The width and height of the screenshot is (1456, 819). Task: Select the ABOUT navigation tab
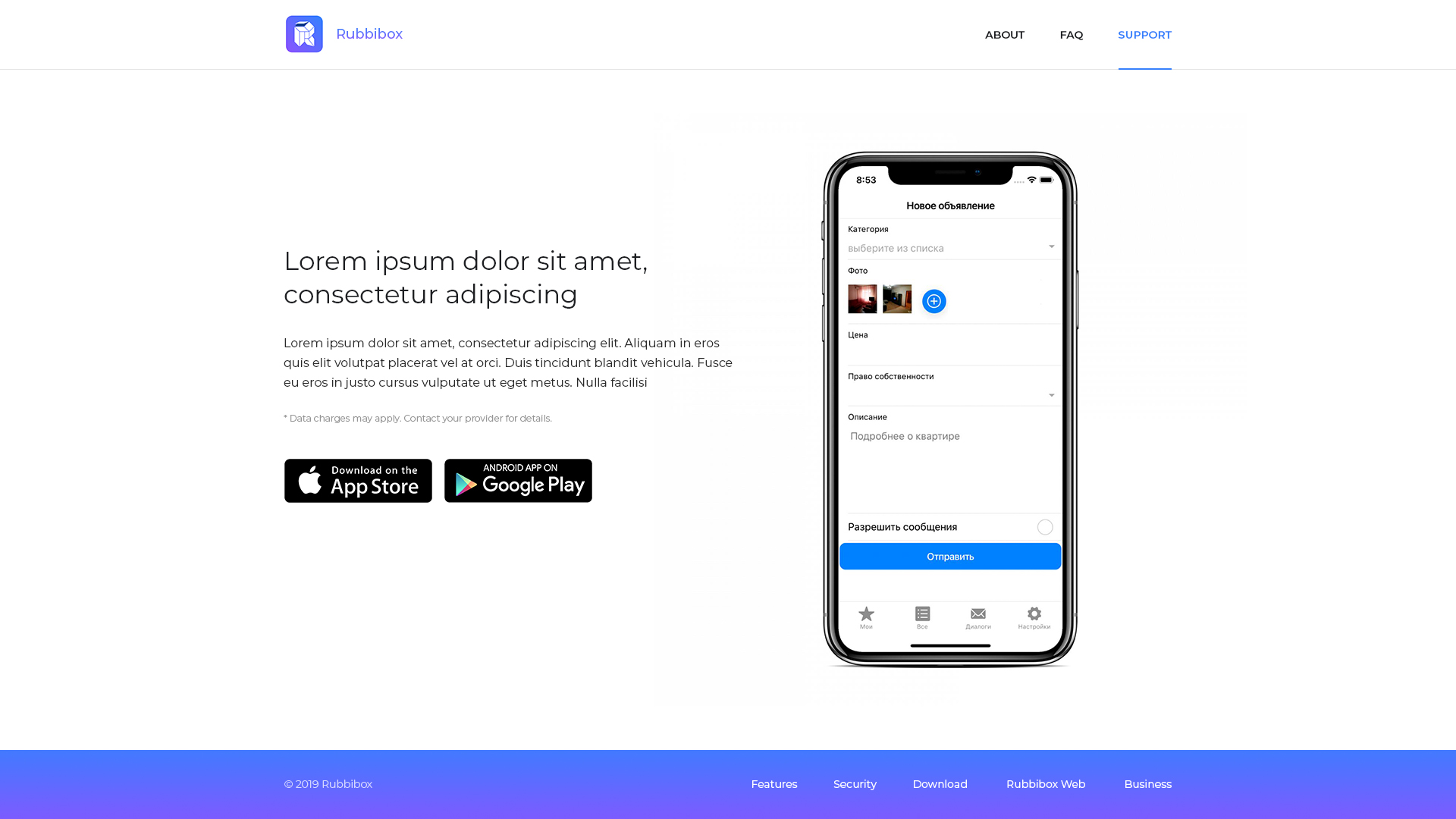(1004, 34)
